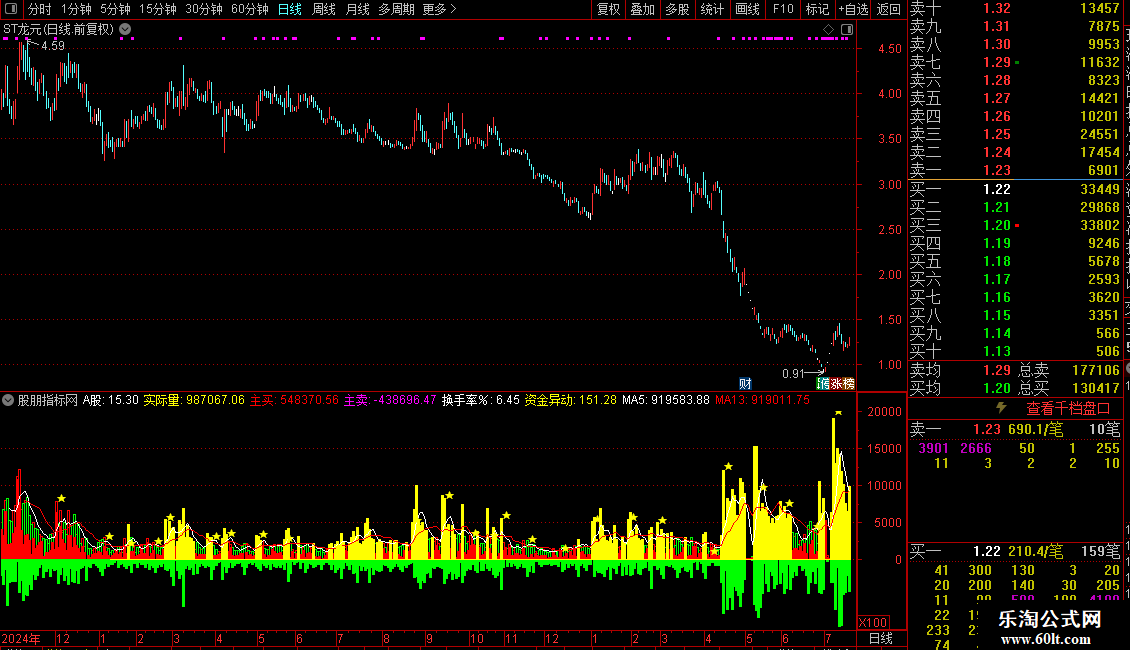
Task: Click the 财 finance icon on the chart
Action: tap(745, 384)
